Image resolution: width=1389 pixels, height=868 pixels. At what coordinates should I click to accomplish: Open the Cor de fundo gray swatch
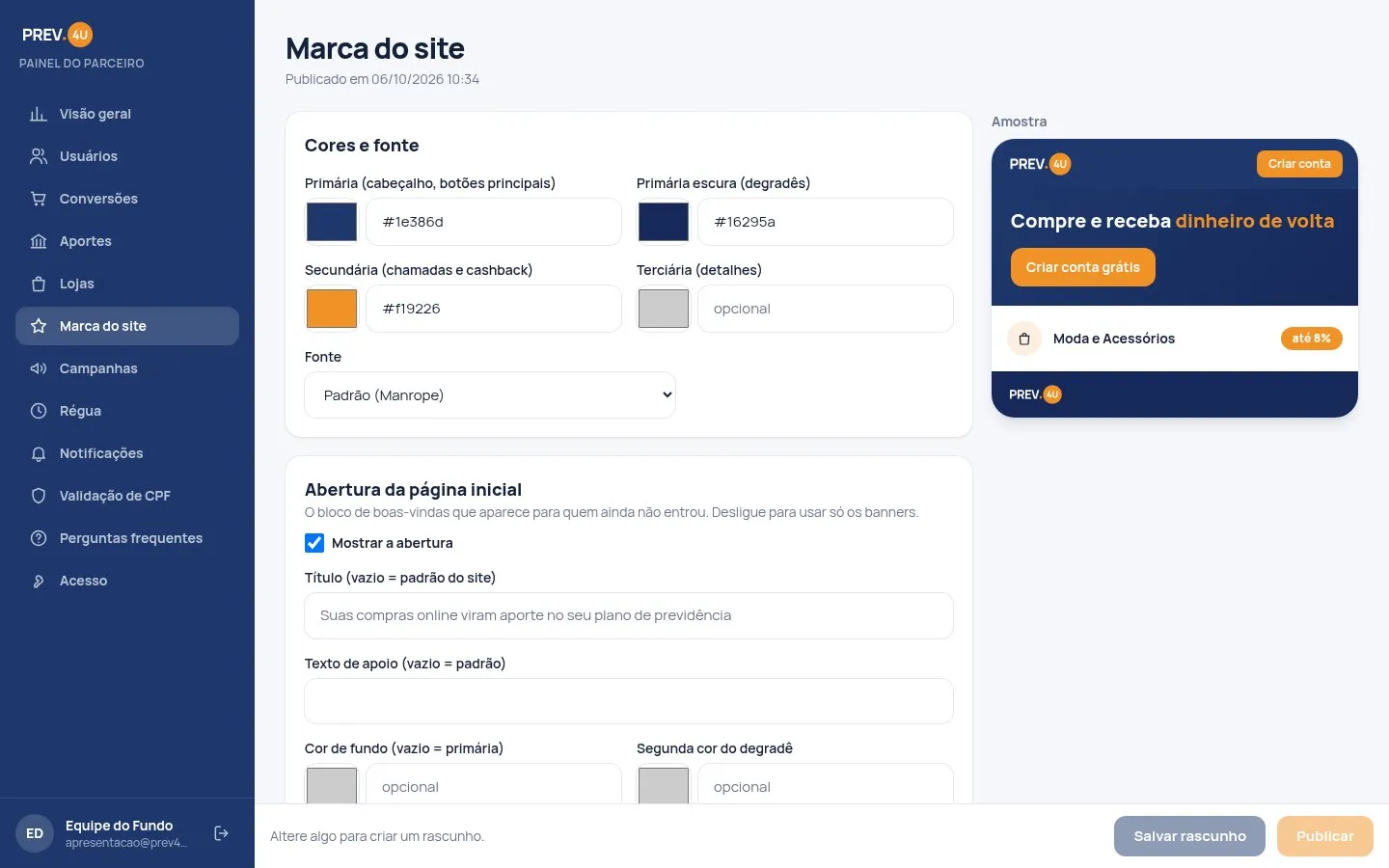coord(332,786)
